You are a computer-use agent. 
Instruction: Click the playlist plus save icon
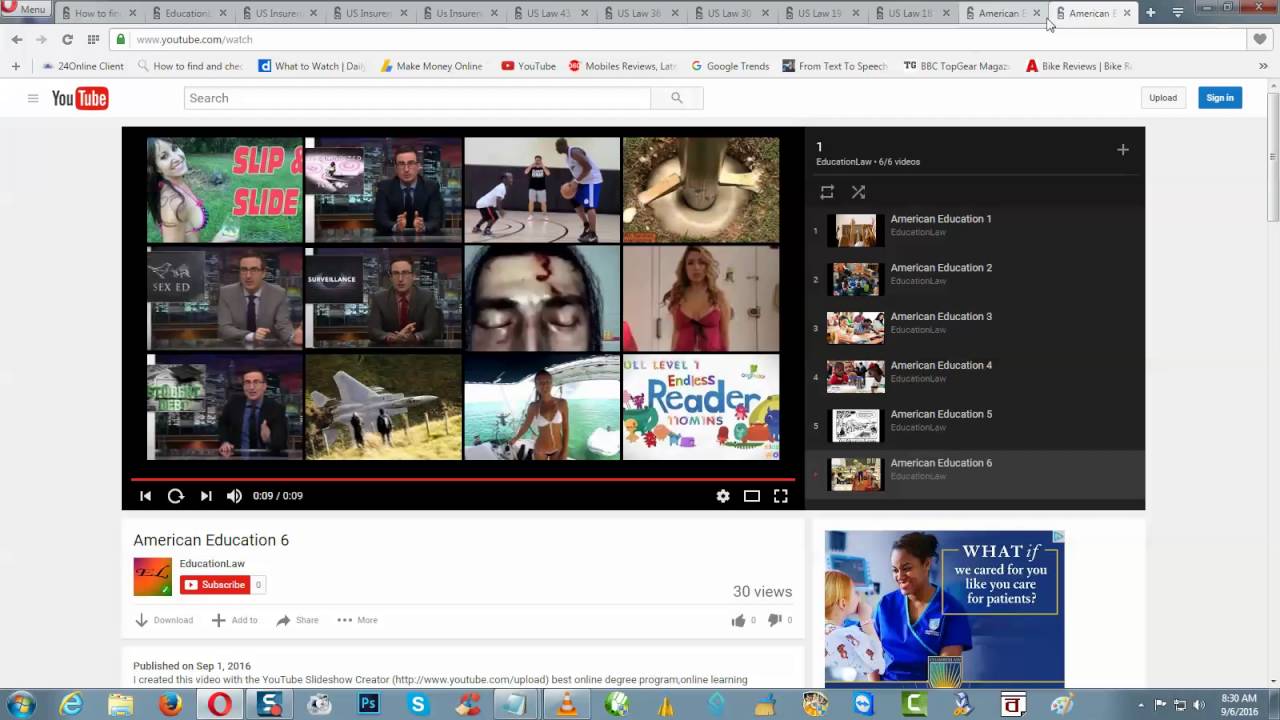click(x=1123, y=150)
